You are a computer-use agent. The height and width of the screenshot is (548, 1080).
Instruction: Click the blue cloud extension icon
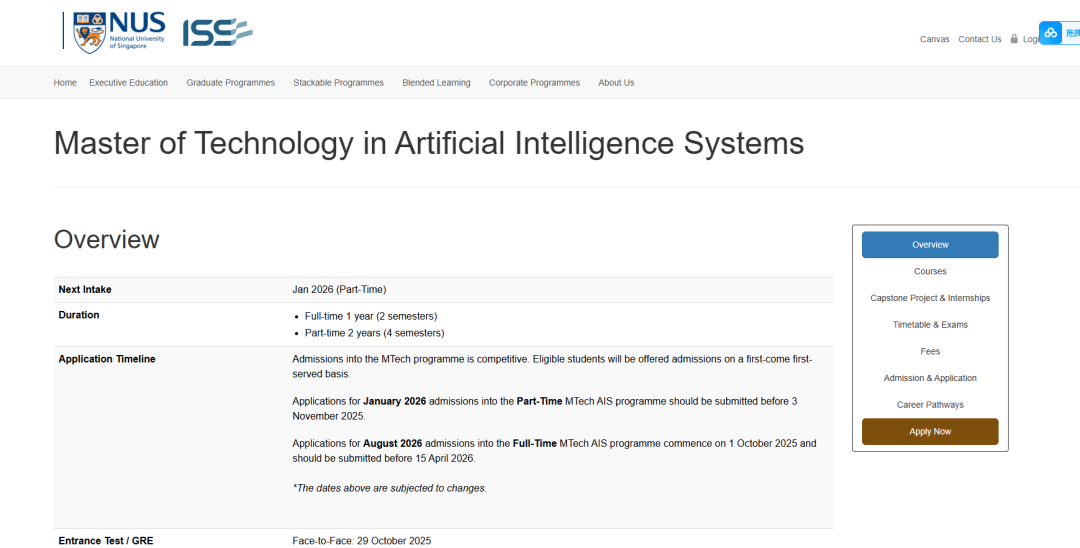1051,33
